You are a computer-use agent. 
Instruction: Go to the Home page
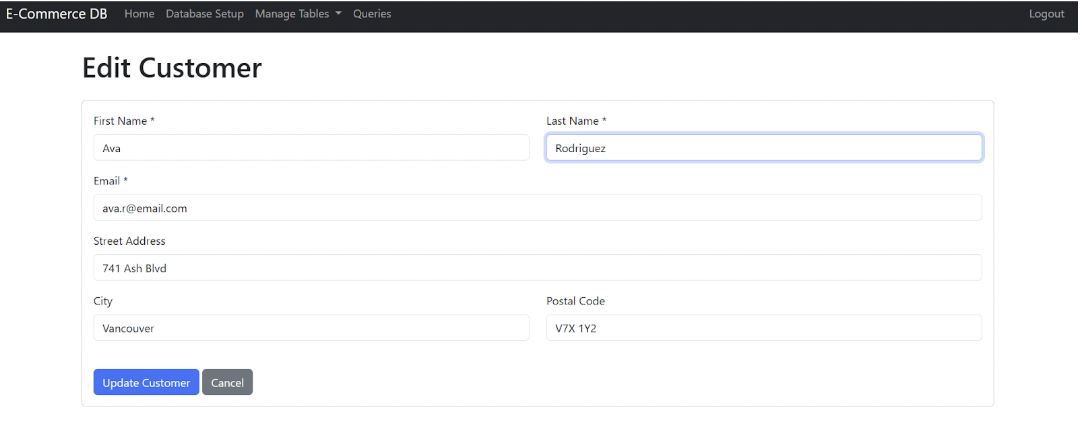pyautogui.click(x=139, y=14)
